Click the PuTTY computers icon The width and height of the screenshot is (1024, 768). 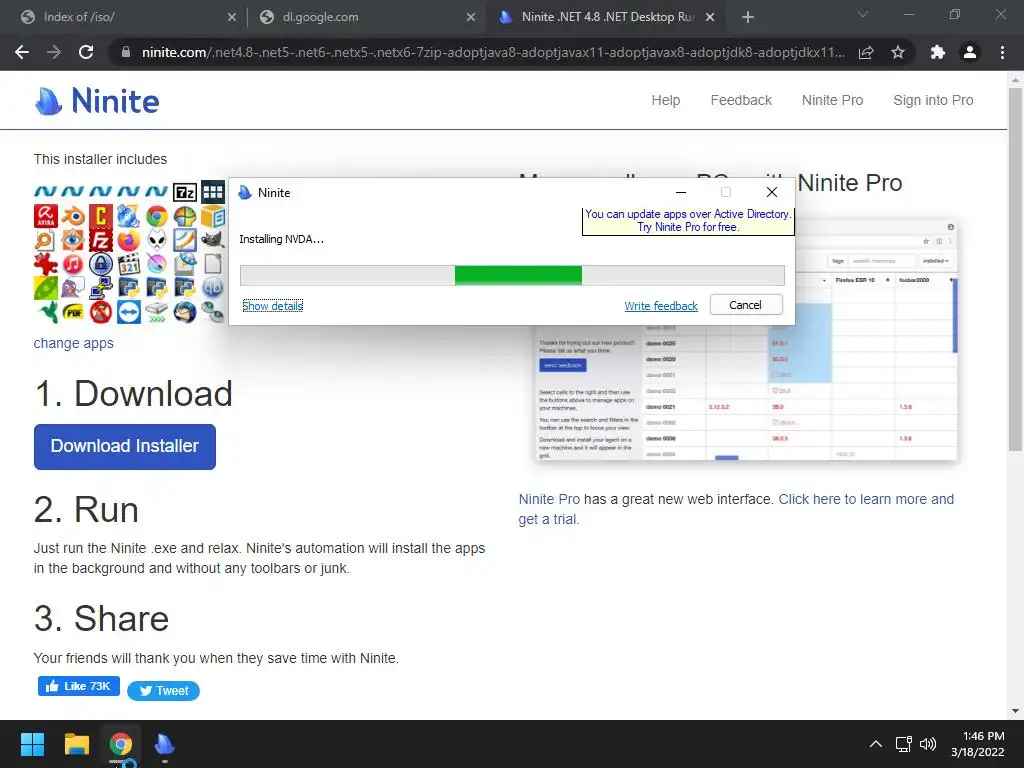click(101, 288)
